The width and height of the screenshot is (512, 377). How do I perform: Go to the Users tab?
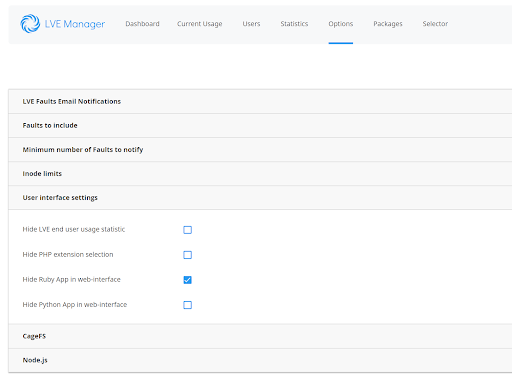(x=251, y=24)
